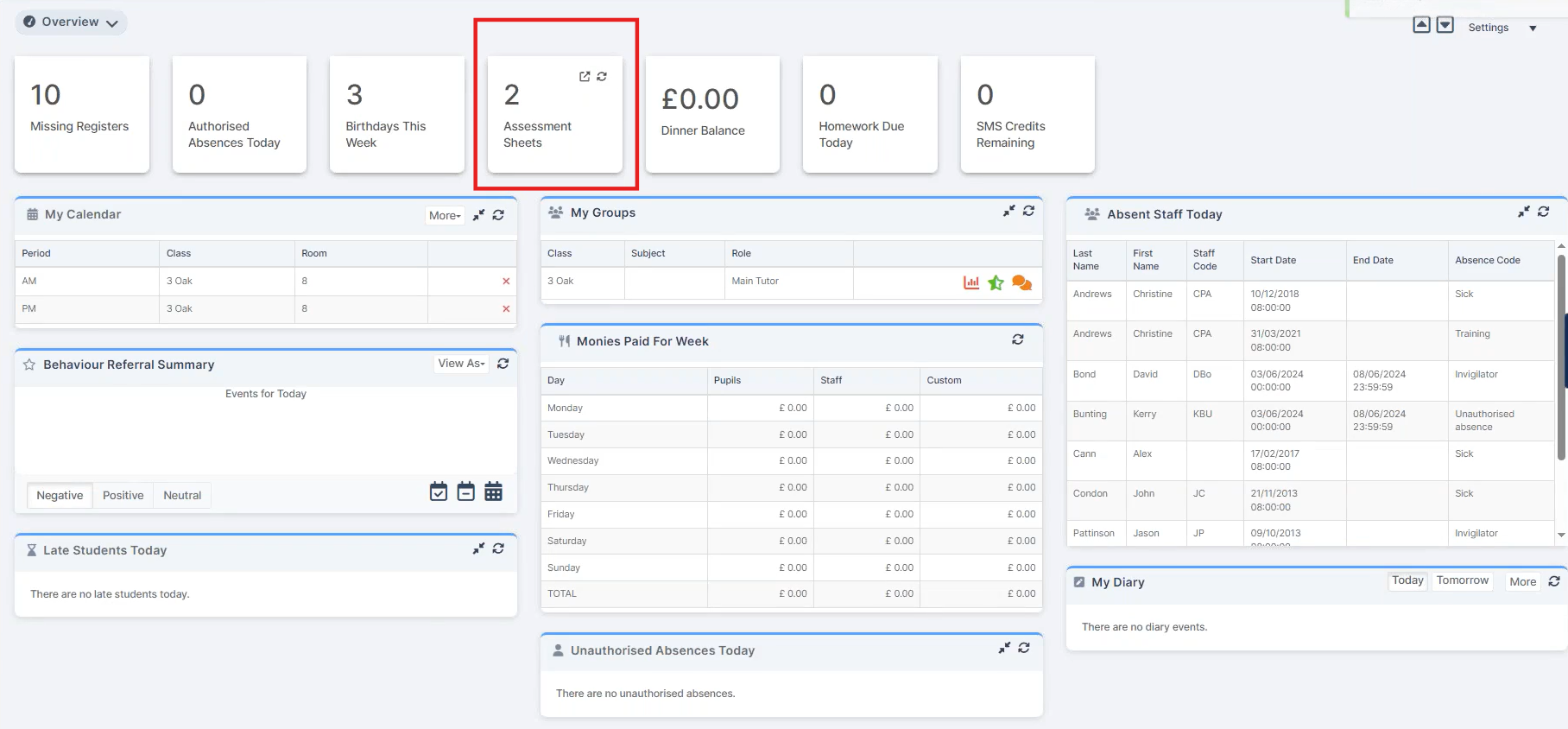Open Assessment Sheets in new window icon
1568x729 pixels.
pos(585,77)
